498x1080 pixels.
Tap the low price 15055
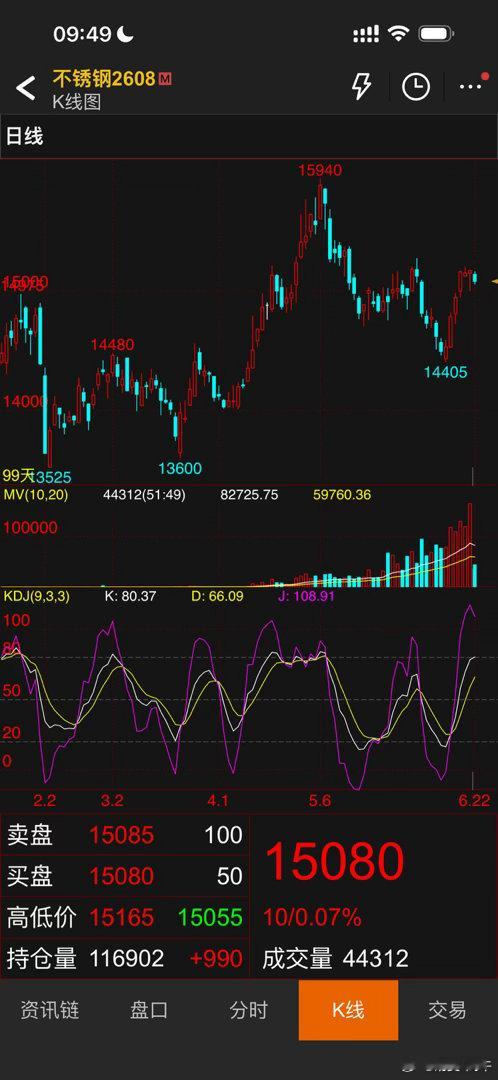pyautogui.click(x=210, y=917)
